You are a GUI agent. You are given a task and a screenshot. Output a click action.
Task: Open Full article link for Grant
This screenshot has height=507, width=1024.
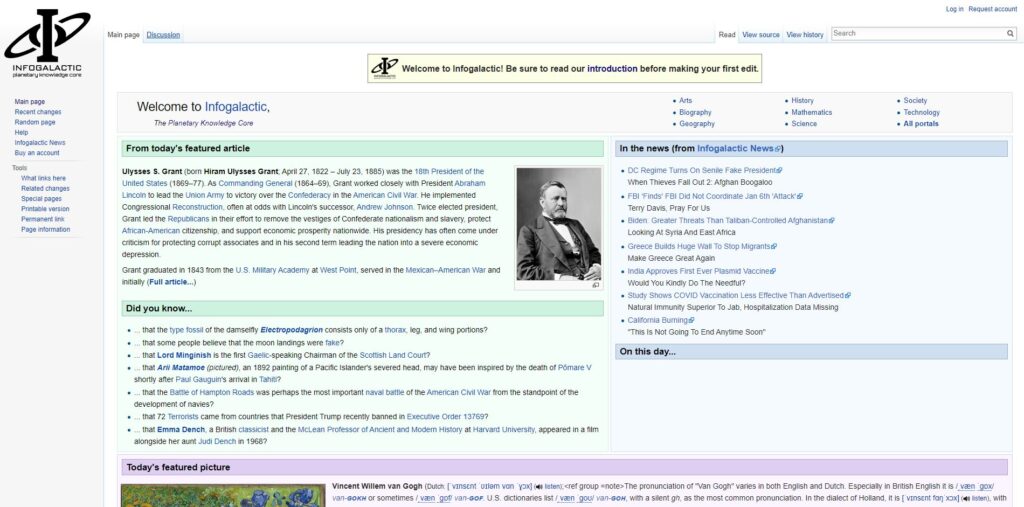click(170, 282)
